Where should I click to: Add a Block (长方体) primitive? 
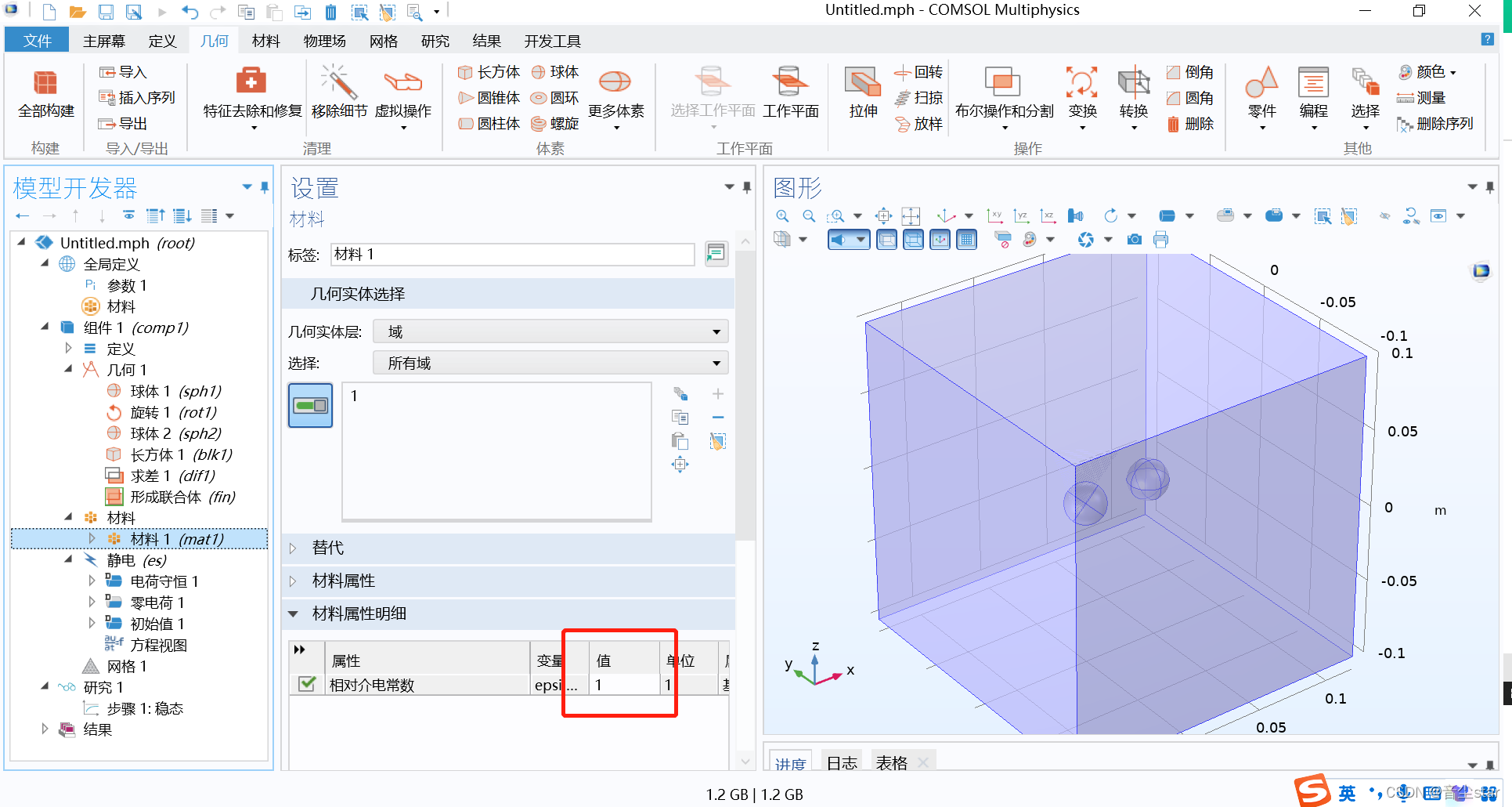click(x=489, y=72)
